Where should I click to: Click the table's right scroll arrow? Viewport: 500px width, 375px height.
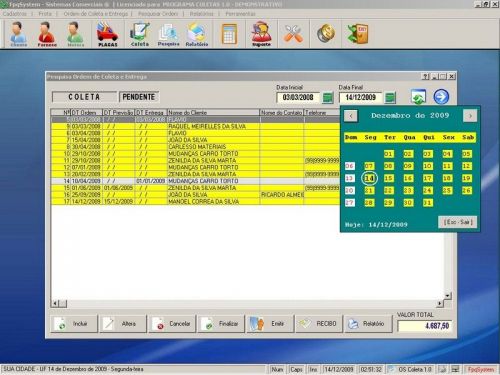coord(440,304)
